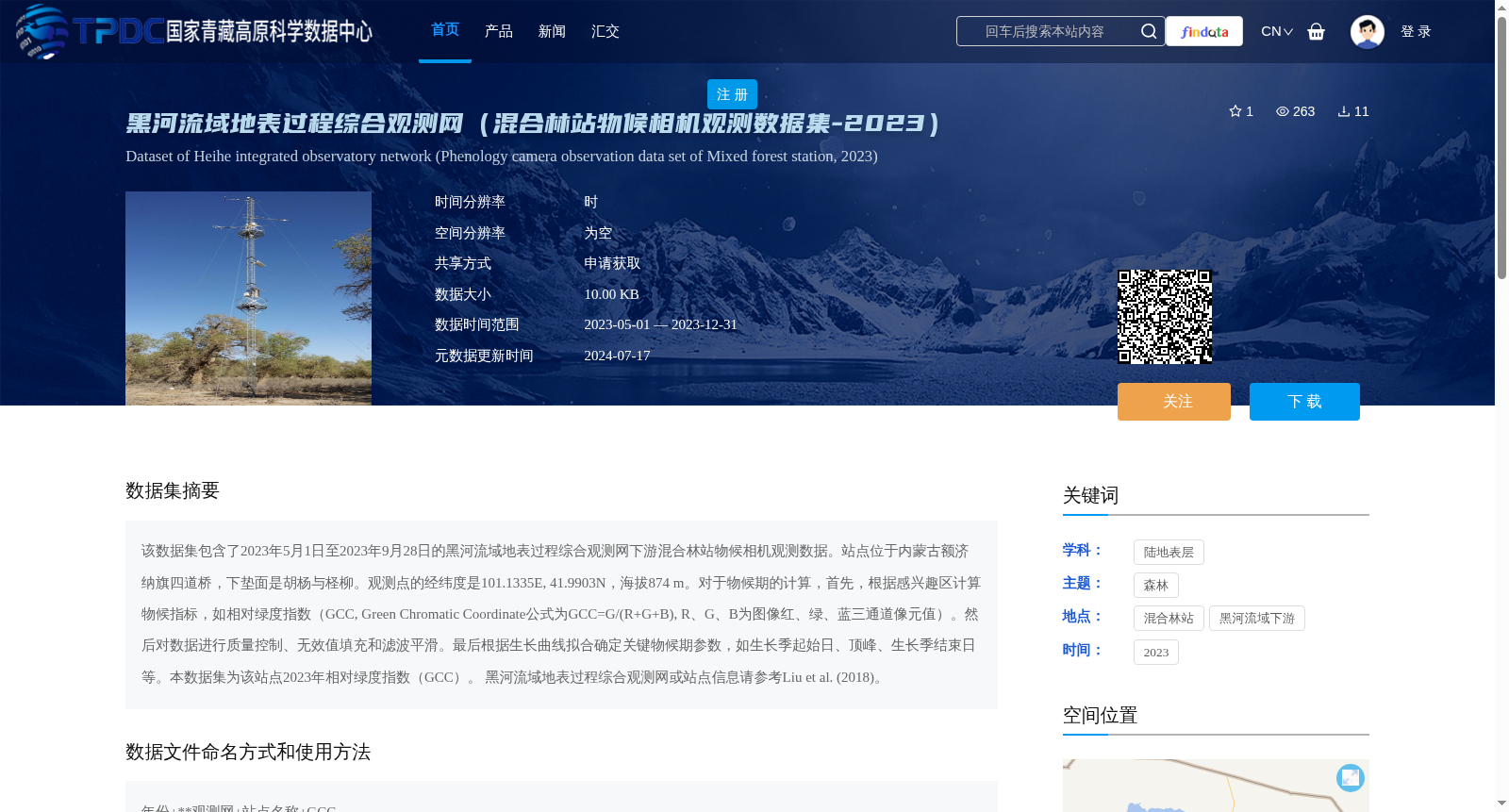Select the 混合林站 location tag

click(x=1169, y=619)
